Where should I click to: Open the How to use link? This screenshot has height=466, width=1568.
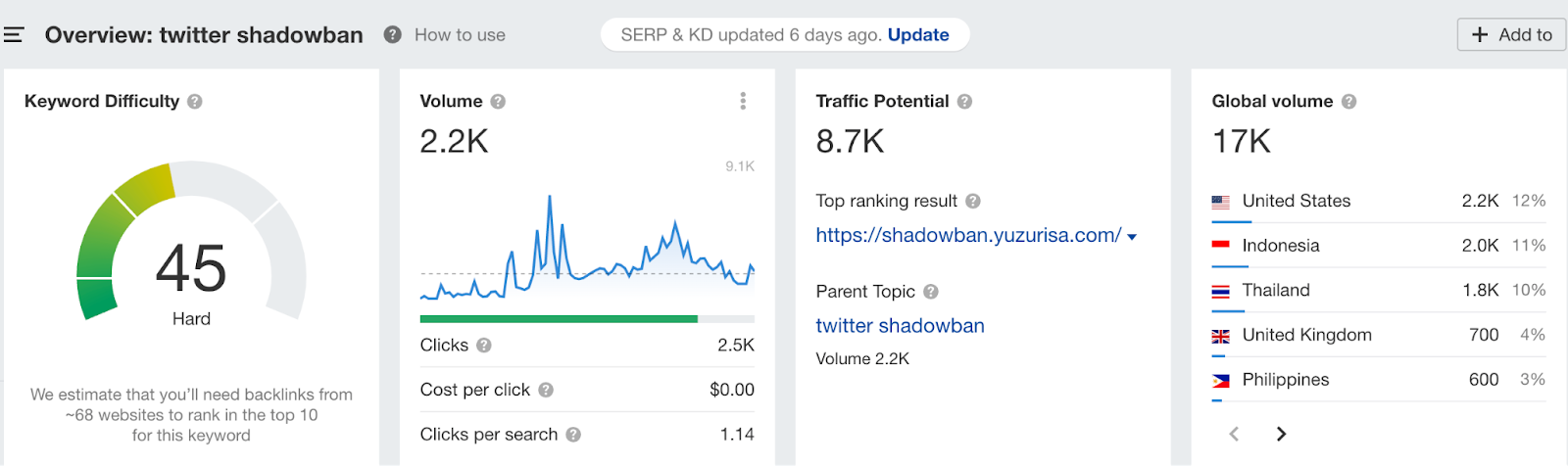click(x=460, y=35)
